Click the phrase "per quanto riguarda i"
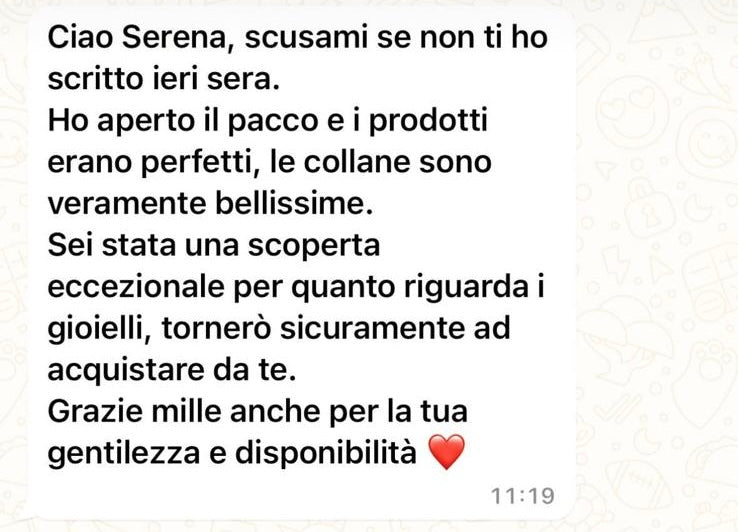The width and height of the screenshot is (738, 532). click(x=388, y=287)
